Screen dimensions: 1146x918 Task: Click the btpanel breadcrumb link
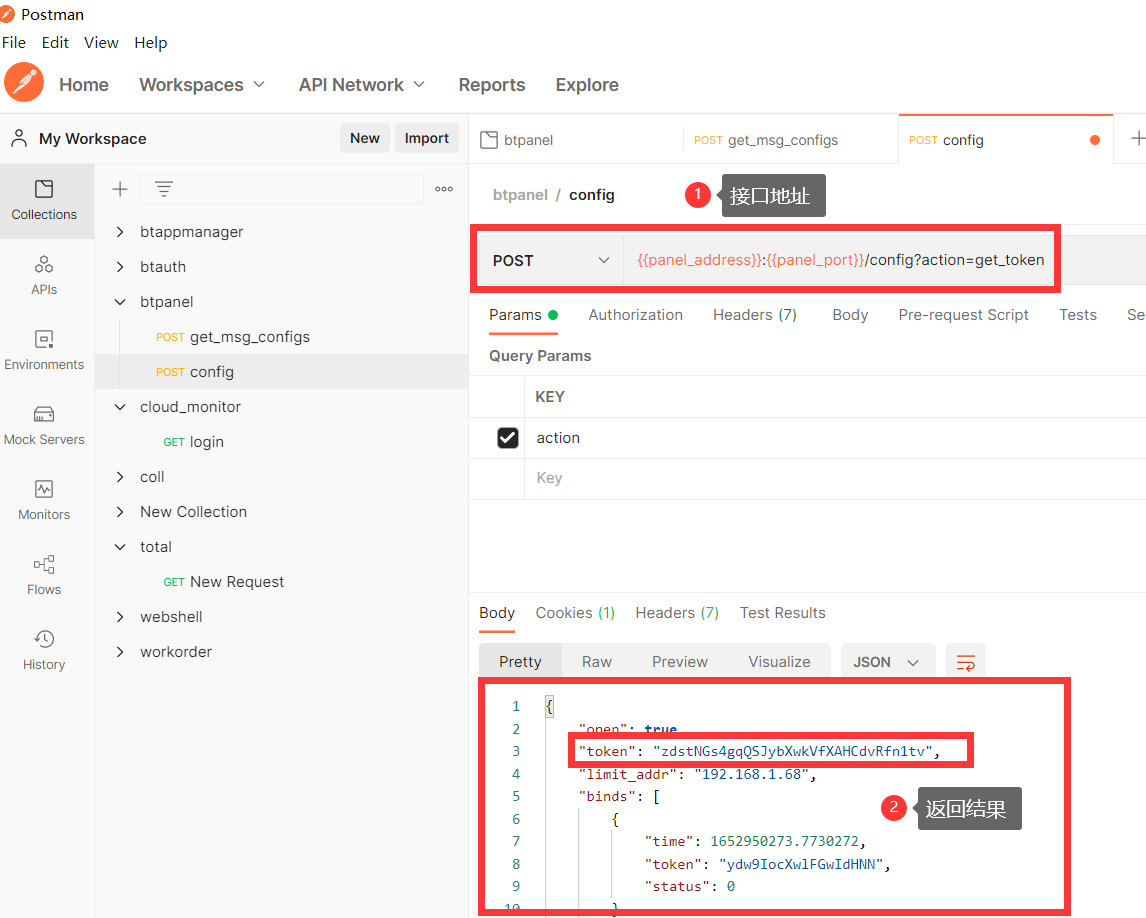[520, 195]
